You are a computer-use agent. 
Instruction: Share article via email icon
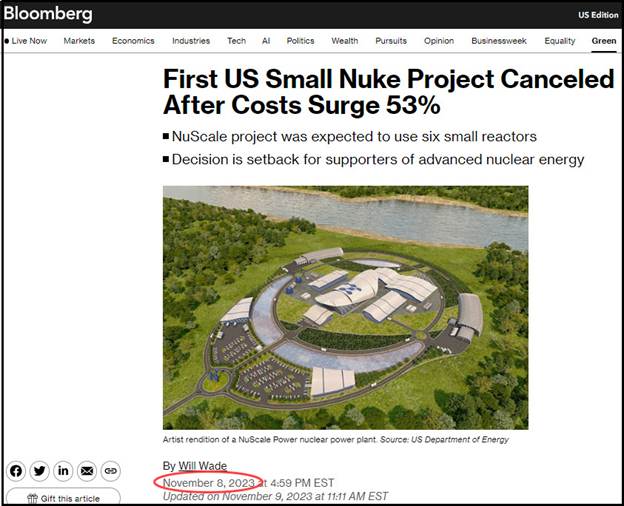87,471
